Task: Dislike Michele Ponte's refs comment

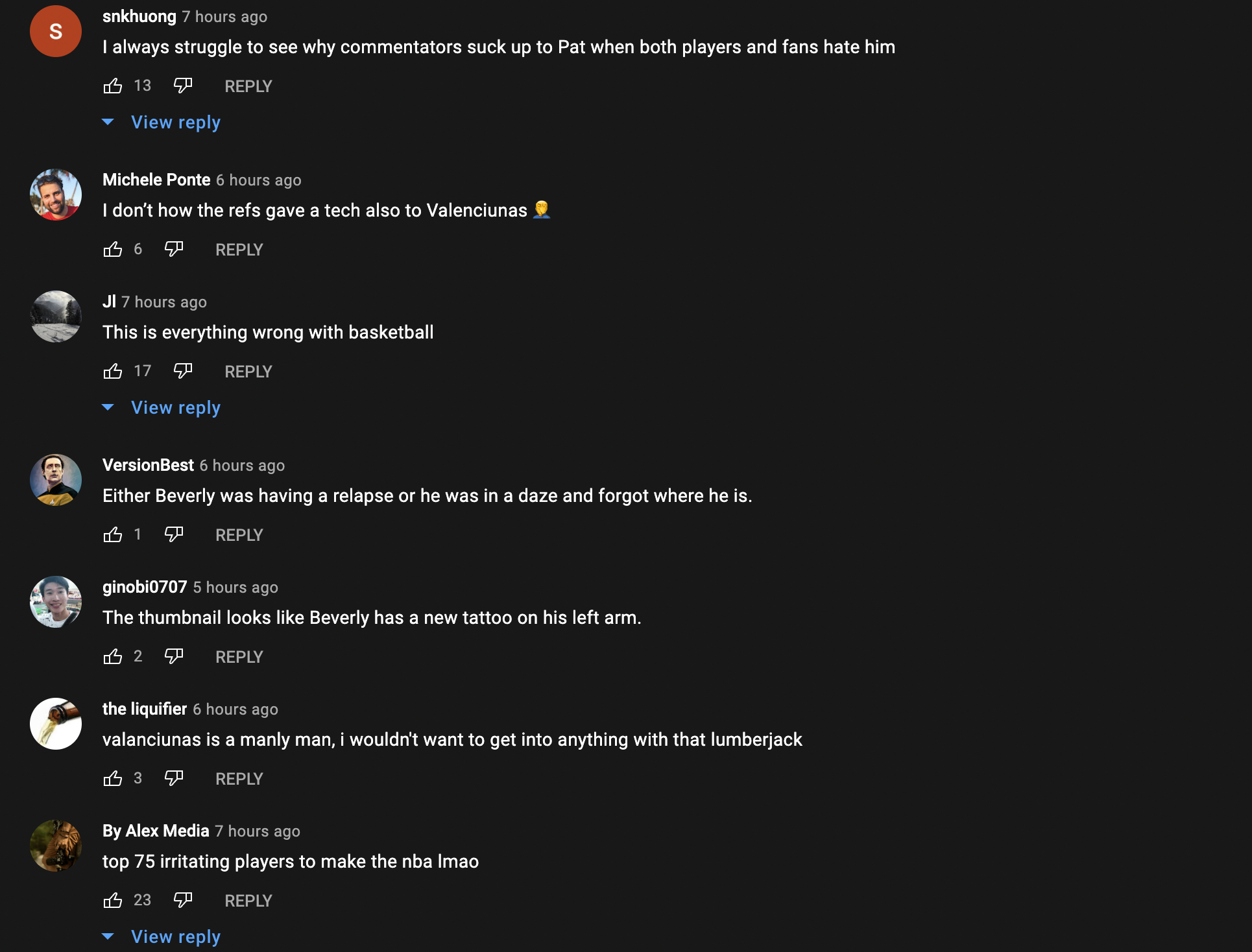Action: point(174,249)
